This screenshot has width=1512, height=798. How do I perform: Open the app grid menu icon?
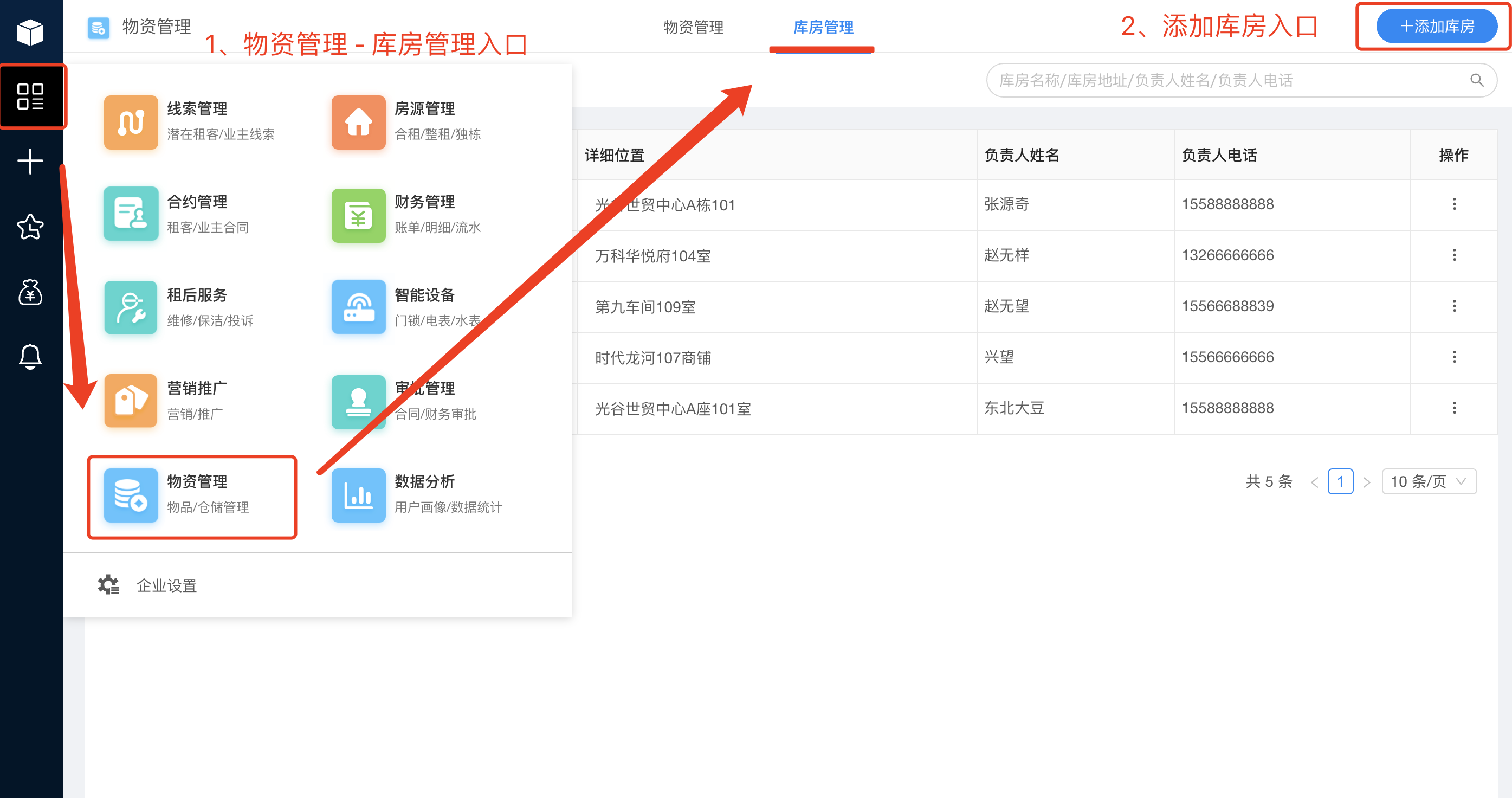click(x=30, y=96)
